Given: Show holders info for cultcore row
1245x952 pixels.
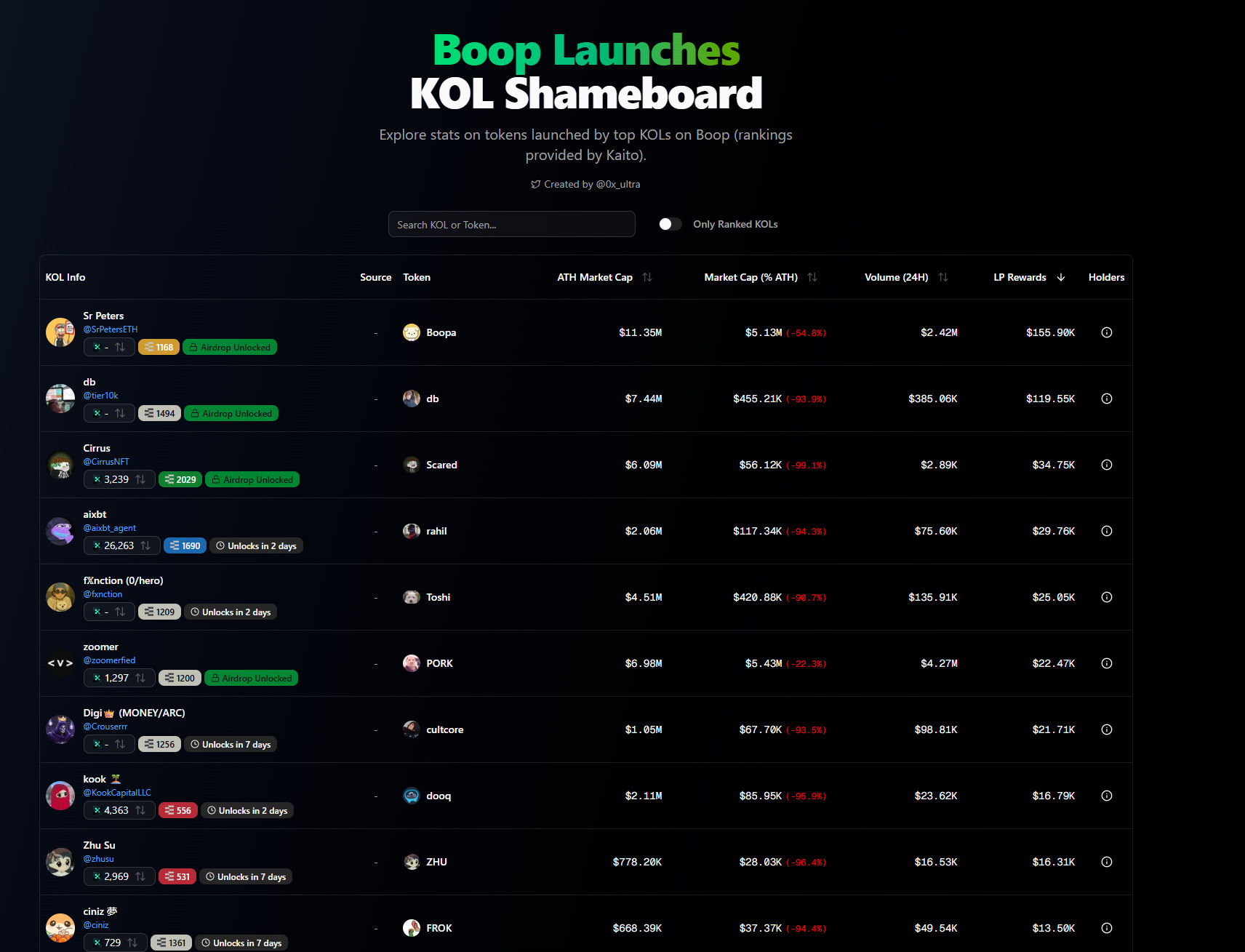Looking at the screenshot, I should point(1107,729).
